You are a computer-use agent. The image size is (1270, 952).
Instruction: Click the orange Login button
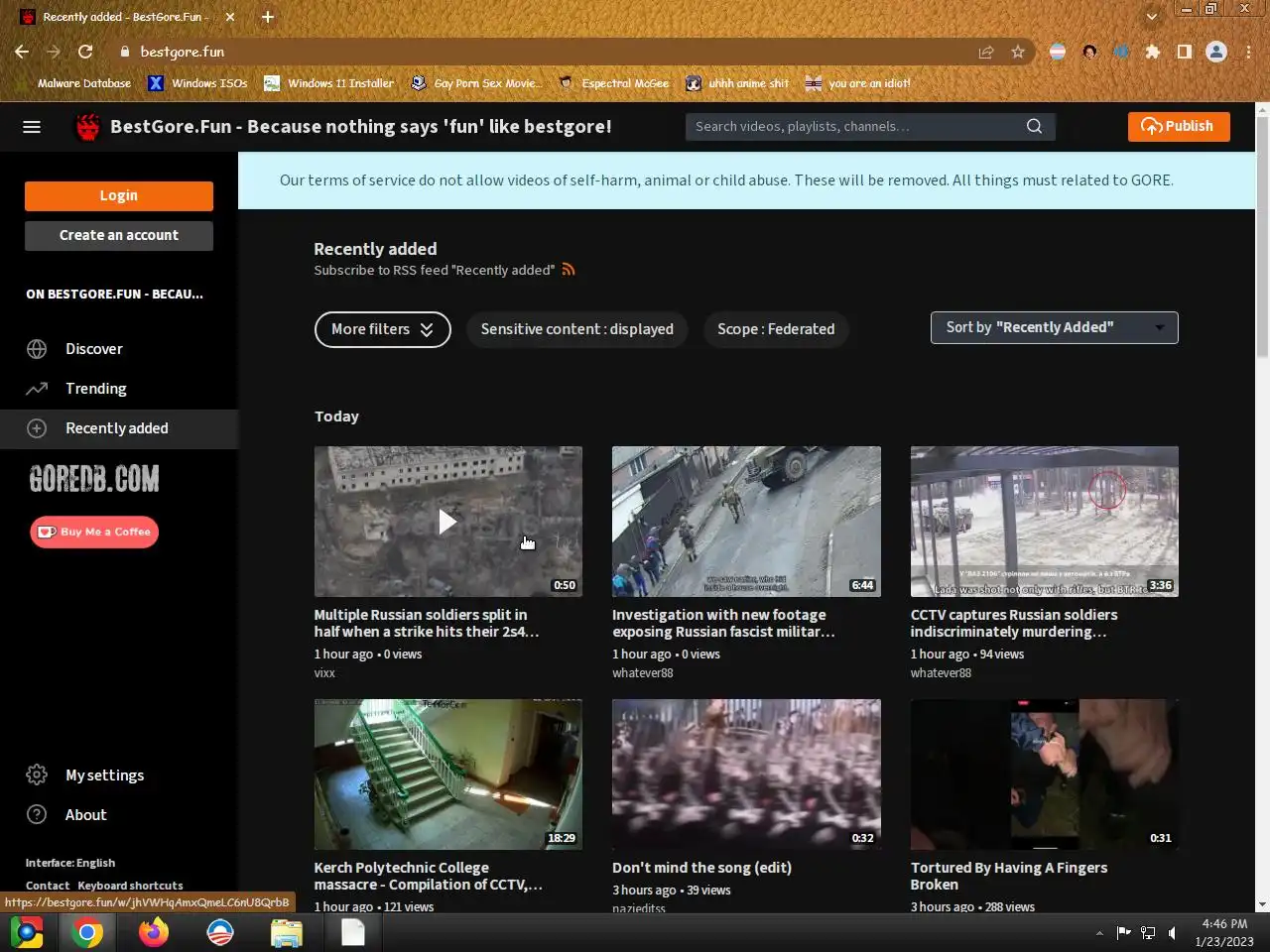[119, 195]
